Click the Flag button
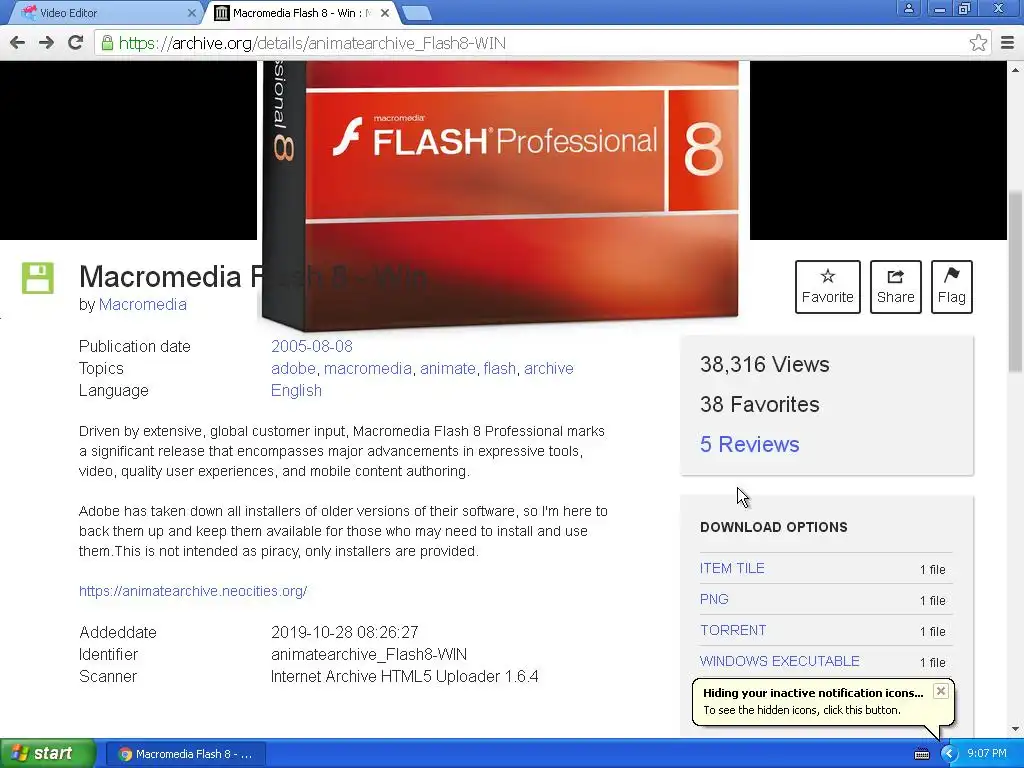The width and height of the screenshot is (1024, 768). [952, 287]
